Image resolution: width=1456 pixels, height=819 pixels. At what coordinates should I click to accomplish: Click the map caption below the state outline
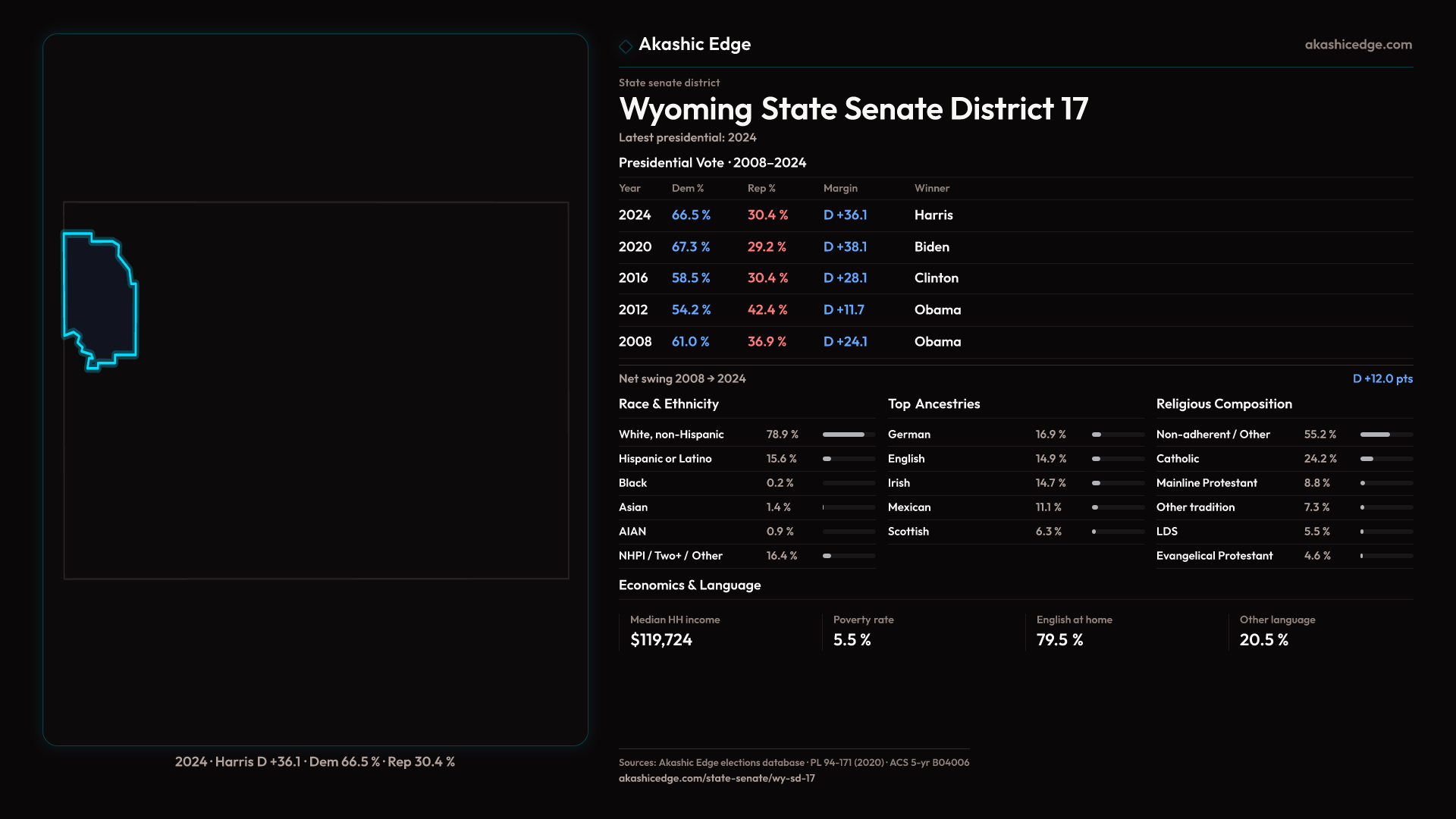(x=315, y=761)
